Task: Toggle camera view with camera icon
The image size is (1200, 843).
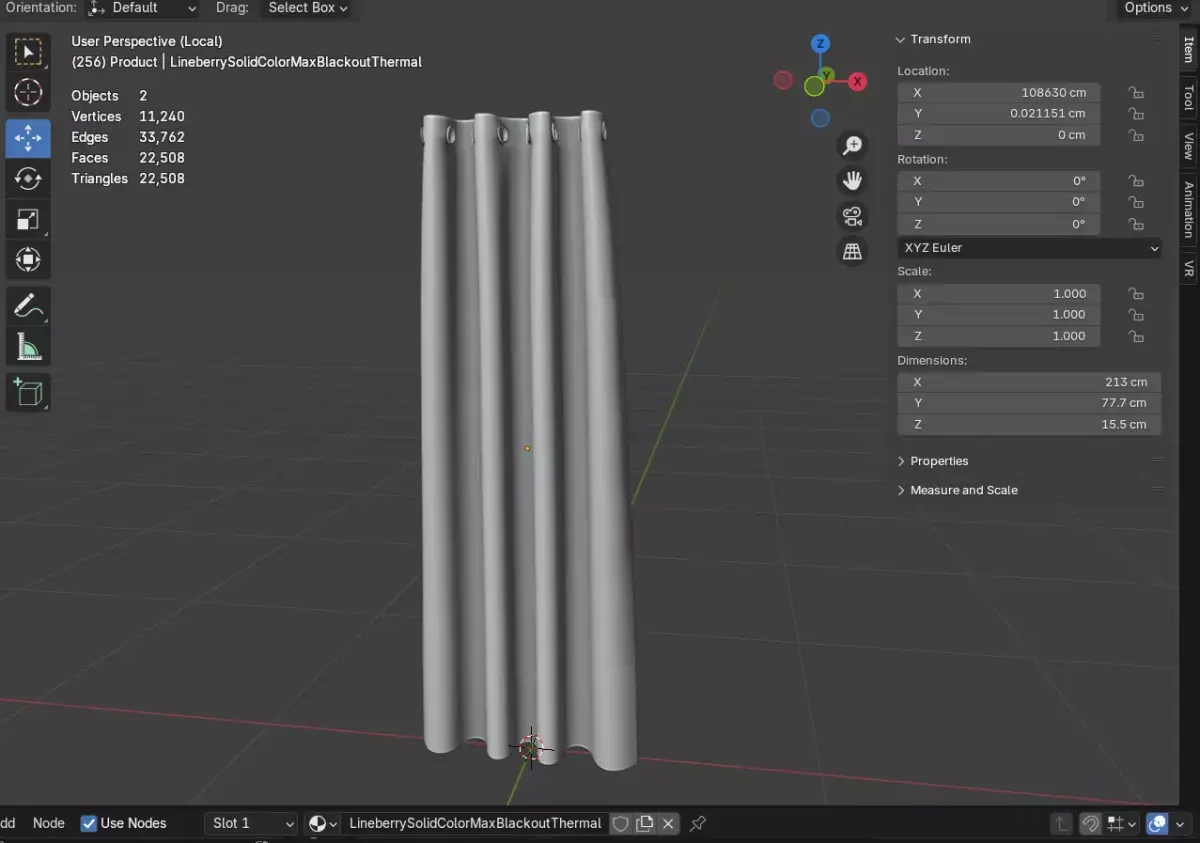Action: [852, 216]
